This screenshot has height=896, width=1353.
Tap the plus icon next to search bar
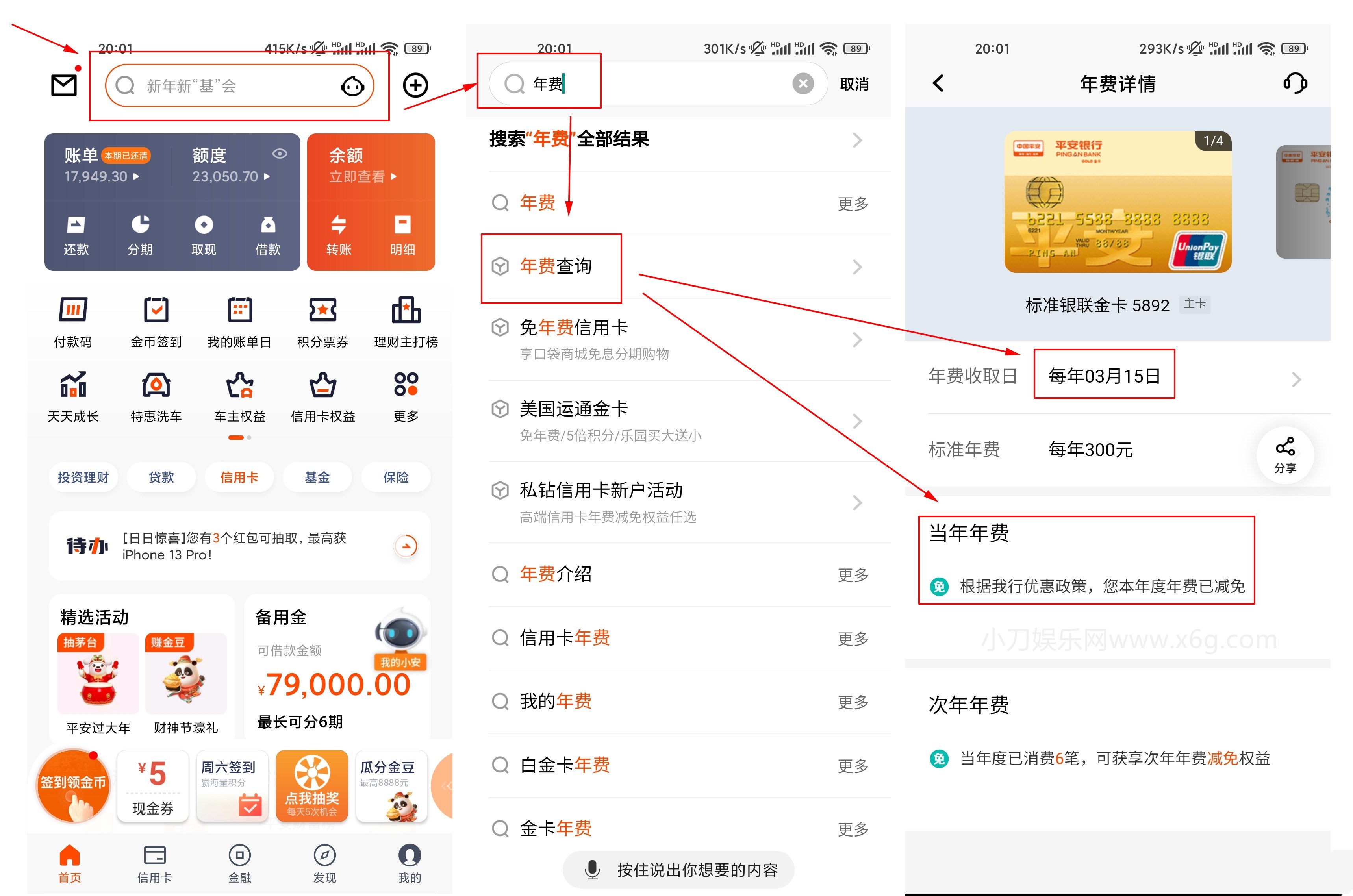[x=415, y=85]
